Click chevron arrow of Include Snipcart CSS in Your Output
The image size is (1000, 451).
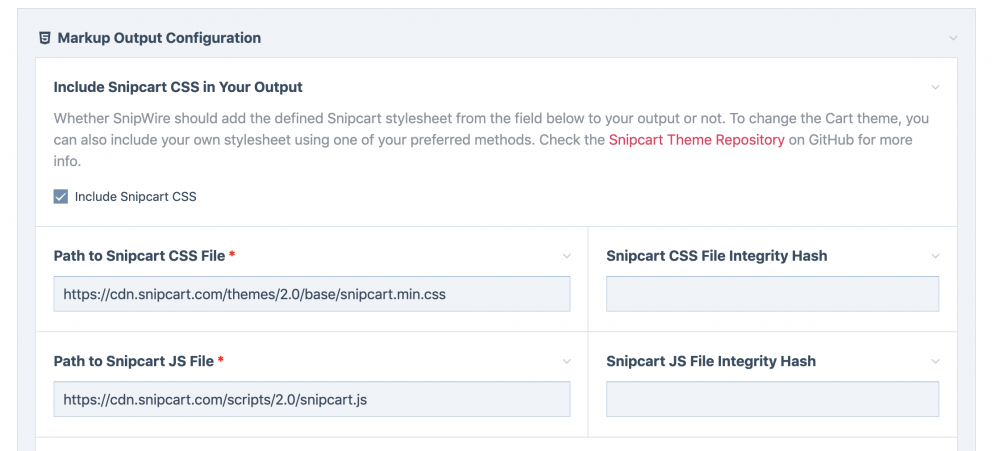click(935, 87)
